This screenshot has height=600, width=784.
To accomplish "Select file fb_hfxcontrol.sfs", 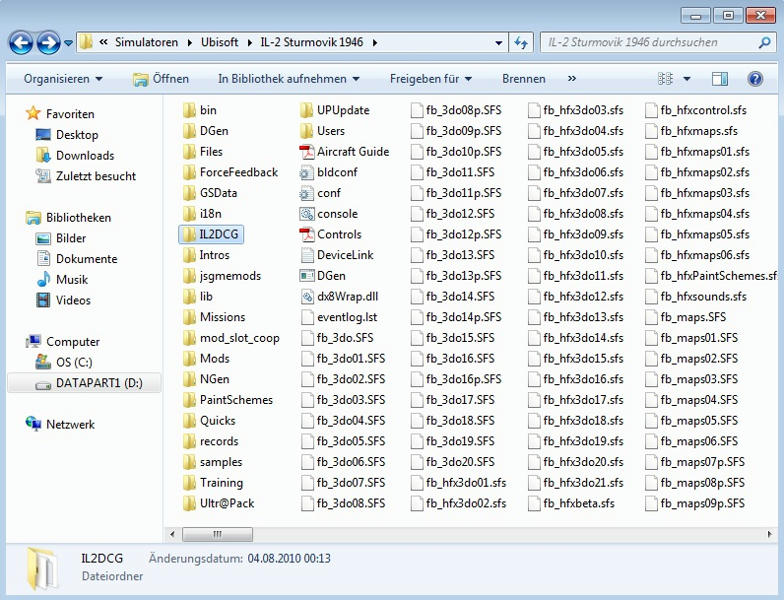I will (x=696, y=110).
